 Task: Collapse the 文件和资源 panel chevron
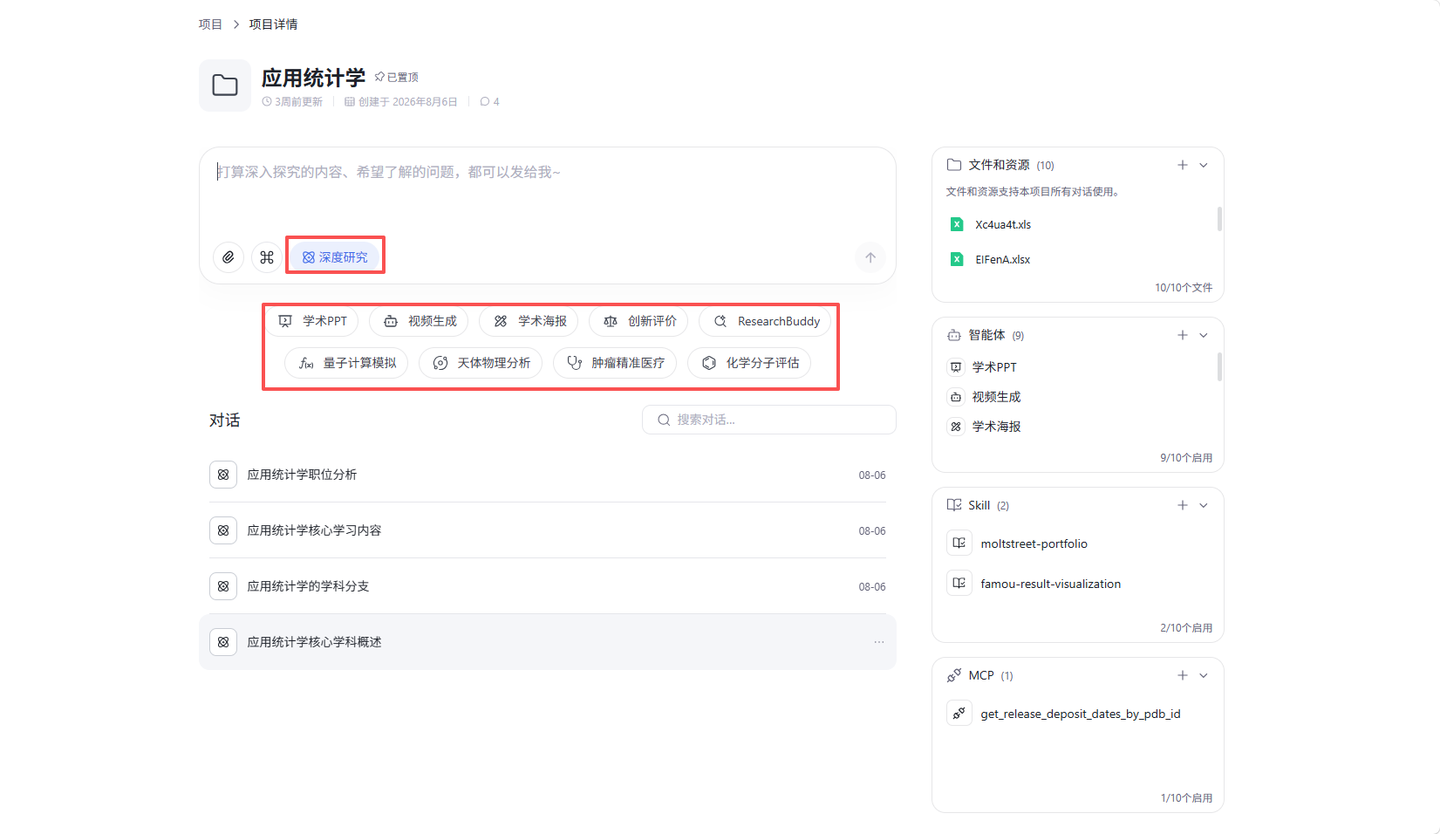pos(1204,165)
